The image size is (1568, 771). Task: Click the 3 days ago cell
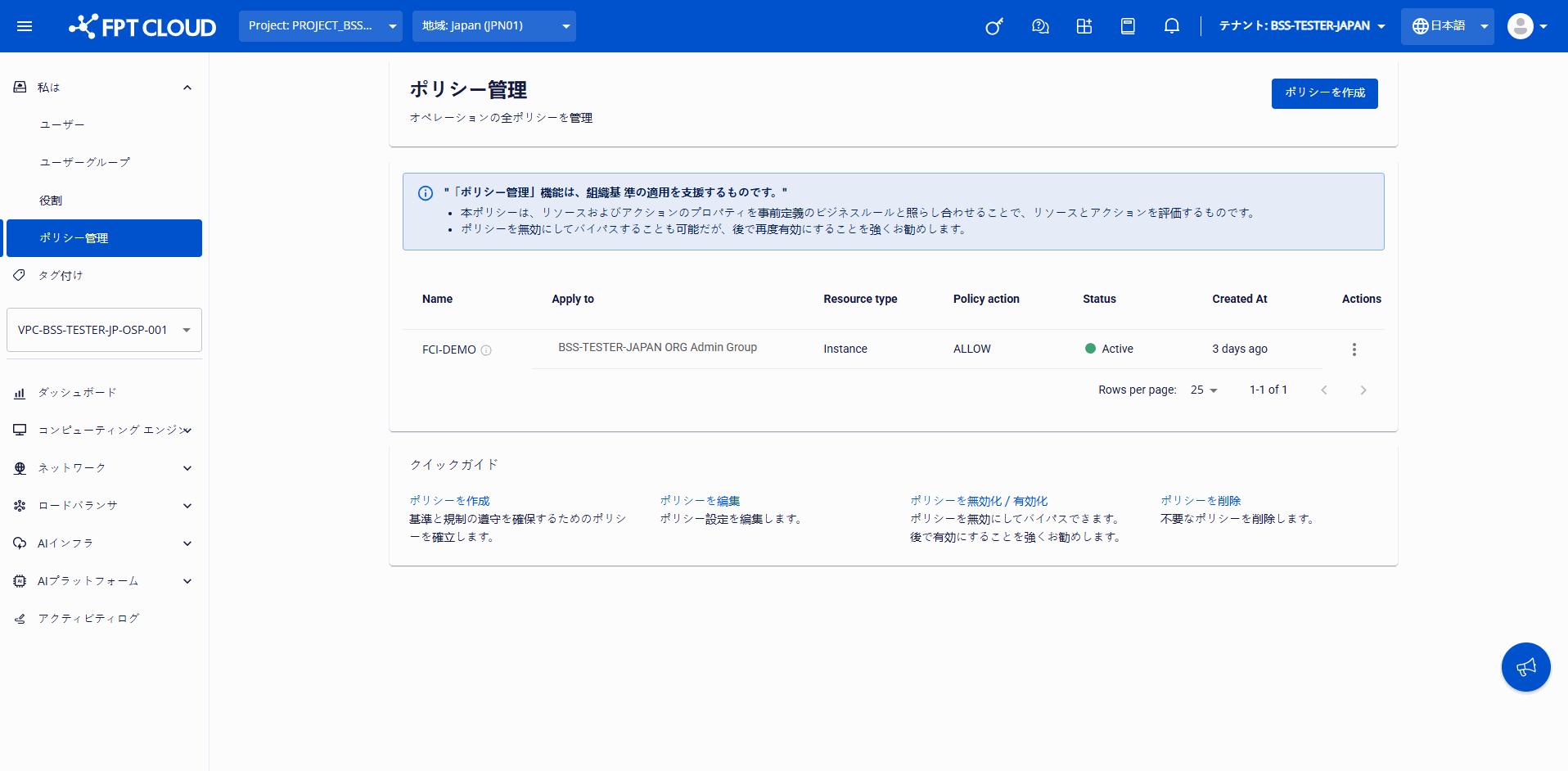[x=1239, y=349]
